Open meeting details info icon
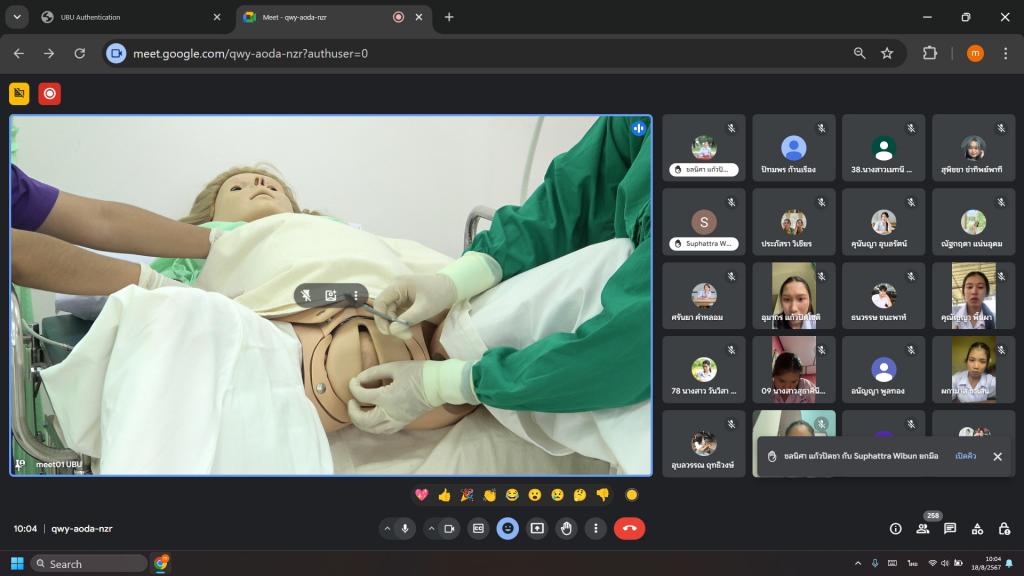This screenshot has height=576, width=1024. 895,529
